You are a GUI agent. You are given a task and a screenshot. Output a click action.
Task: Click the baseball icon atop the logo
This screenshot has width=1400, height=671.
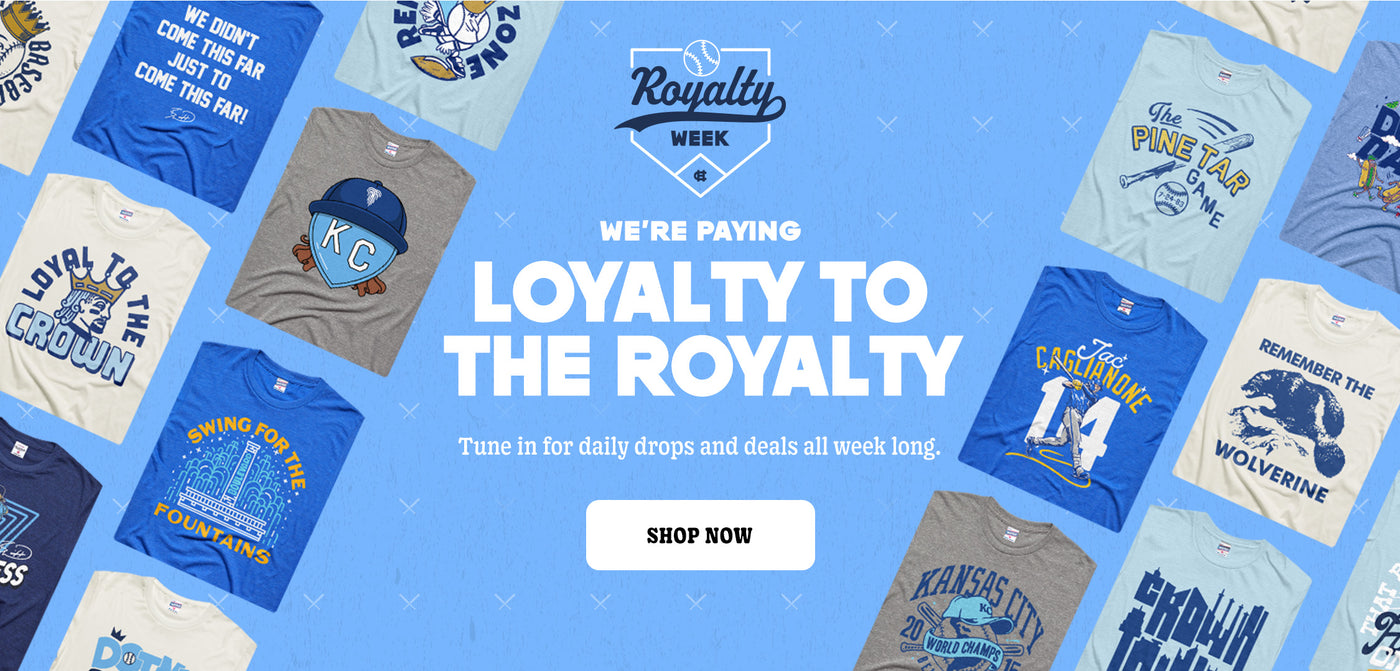pos(700,59)
